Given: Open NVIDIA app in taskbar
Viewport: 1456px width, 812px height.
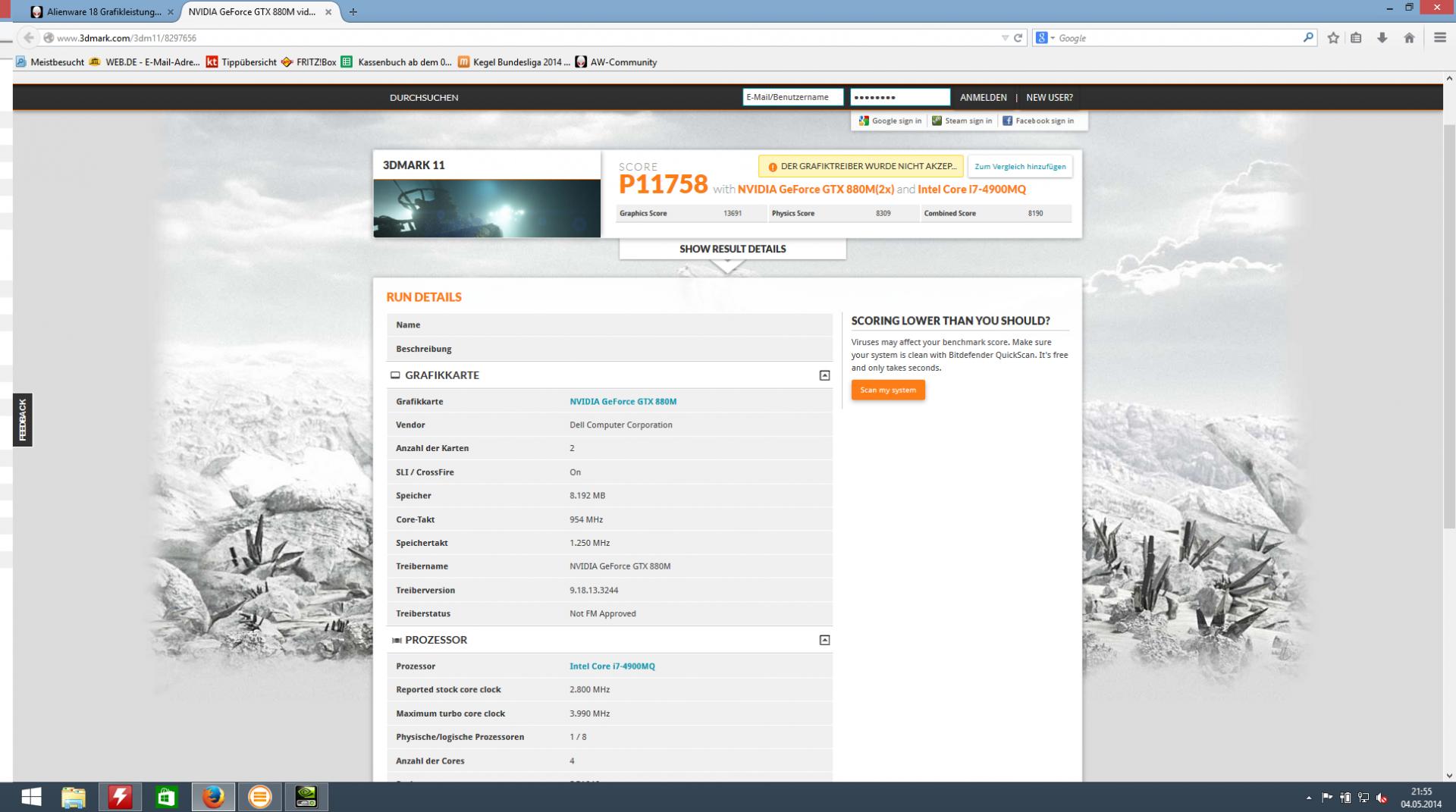Looking at the screenshot, I should click(x=306, y=797).
